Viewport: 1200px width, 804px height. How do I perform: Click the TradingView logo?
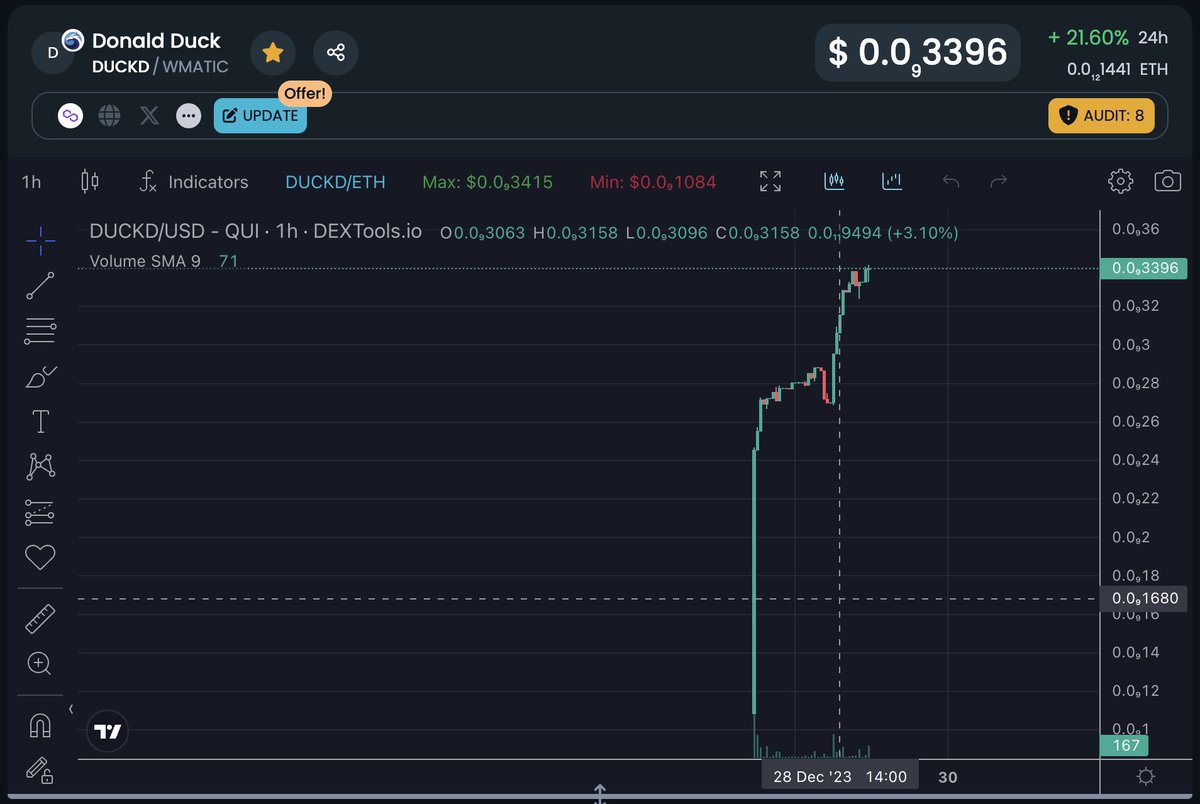pyautogui.click(x=108, y=731)
